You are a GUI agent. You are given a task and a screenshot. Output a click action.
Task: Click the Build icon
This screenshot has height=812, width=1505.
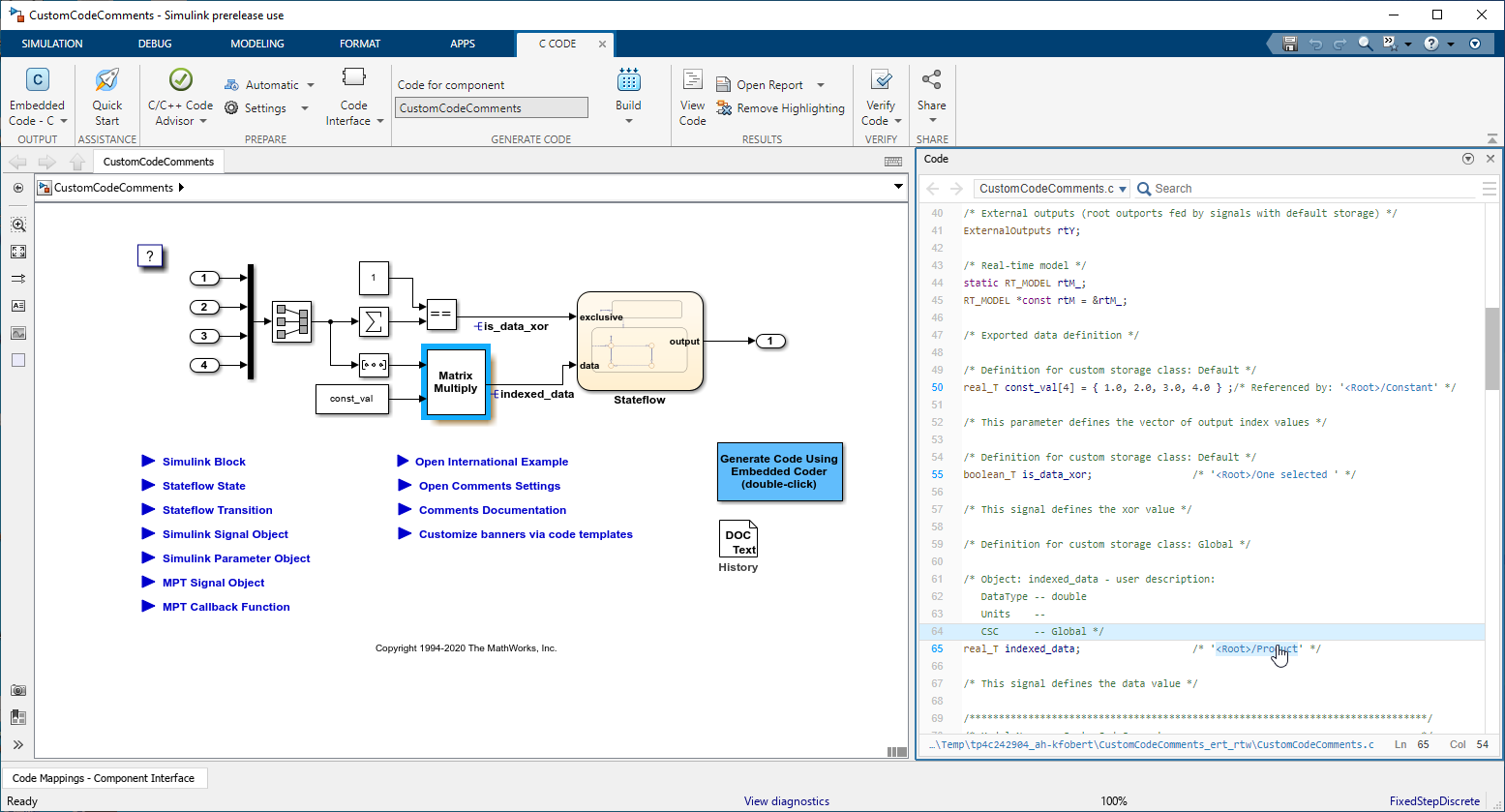(628, 81)
